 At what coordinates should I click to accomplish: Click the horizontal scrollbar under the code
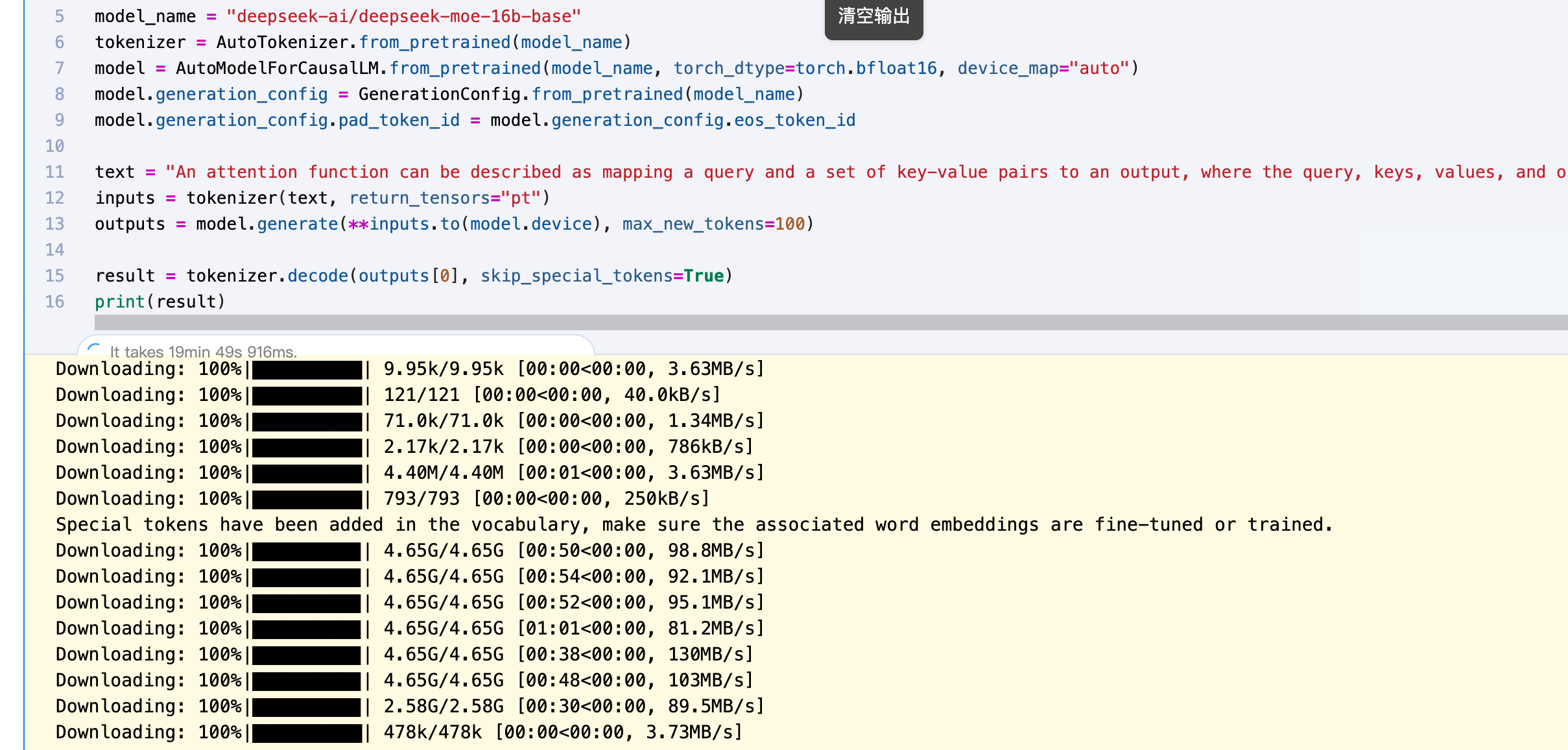pyautogui.click(x=831, y=322)
